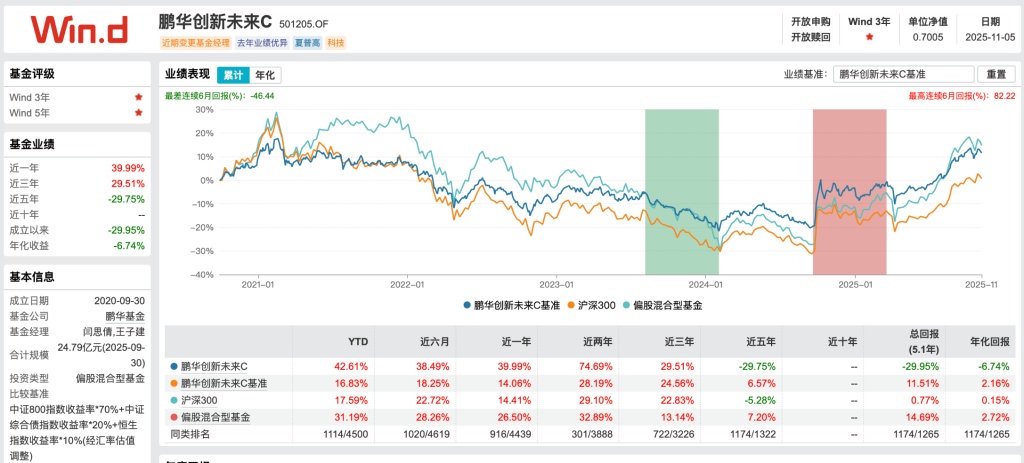1024x463 pixels.
Task: Click the red shaded region in the chart
Action: (849, 190)
